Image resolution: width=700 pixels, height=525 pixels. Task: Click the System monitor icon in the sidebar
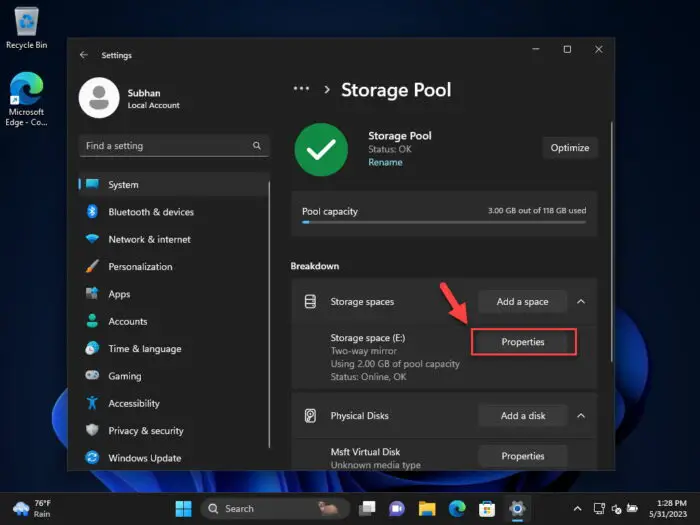pos(92,184)
